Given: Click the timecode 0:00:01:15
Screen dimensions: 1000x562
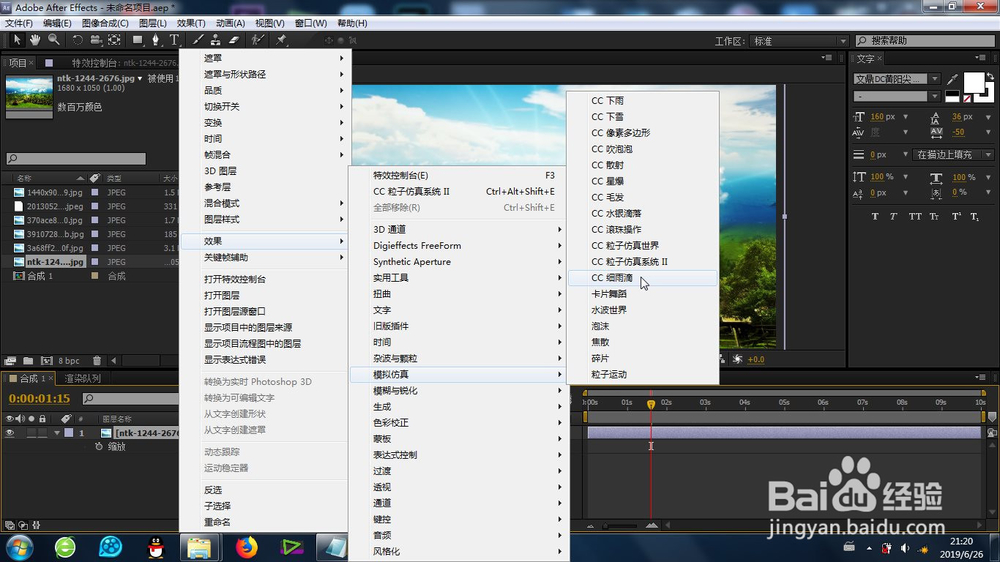Looking at the screenshot, I should 40,398.
